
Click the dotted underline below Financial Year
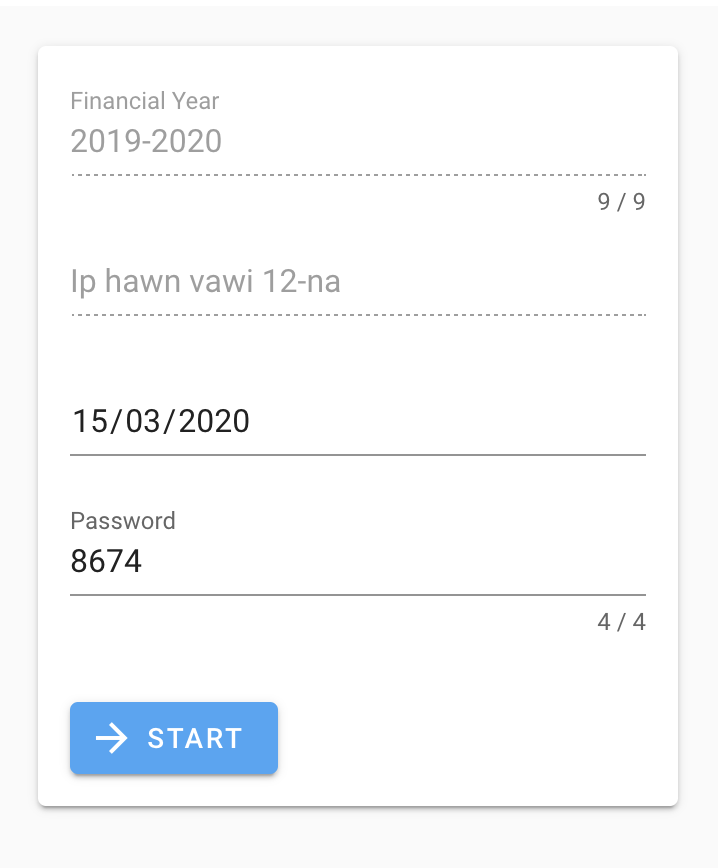[357, 176]
